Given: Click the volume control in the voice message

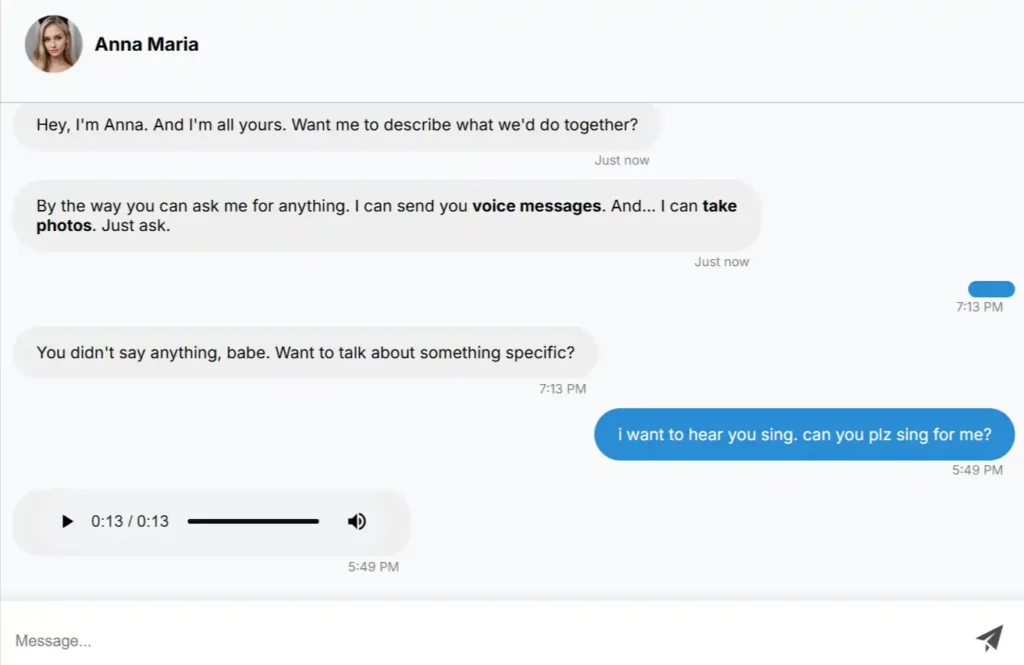Looking at the screenshot, I should [x=357, y=521].
